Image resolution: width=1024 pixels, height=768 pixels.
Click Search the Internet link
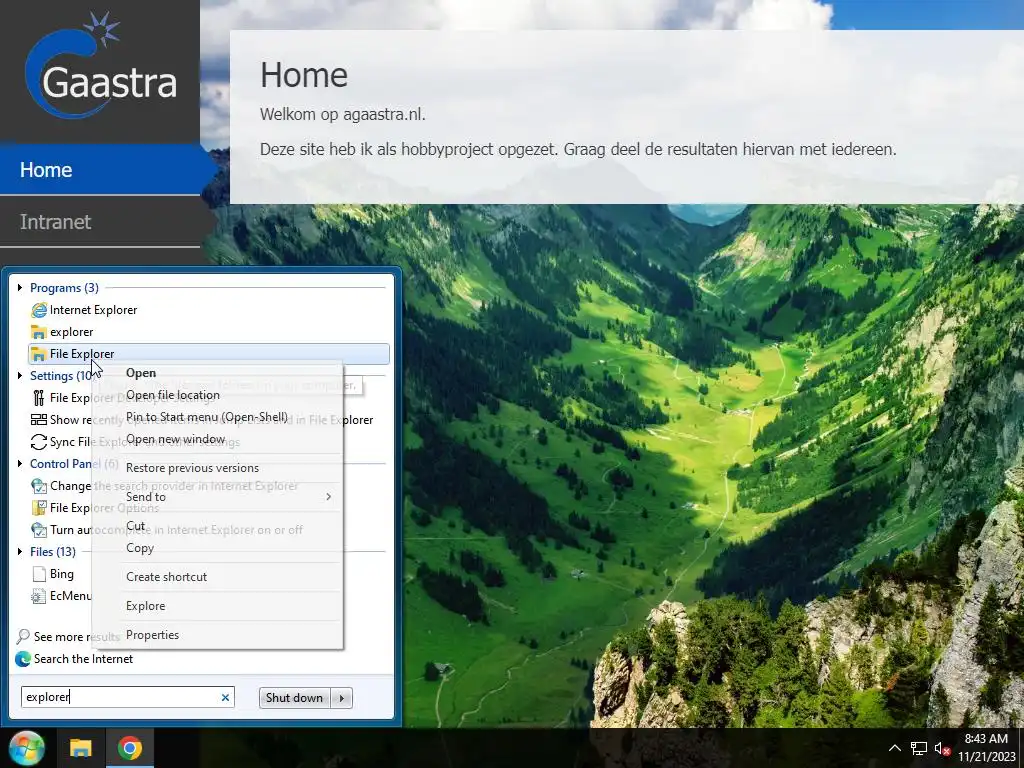click(x=84, y=659)
